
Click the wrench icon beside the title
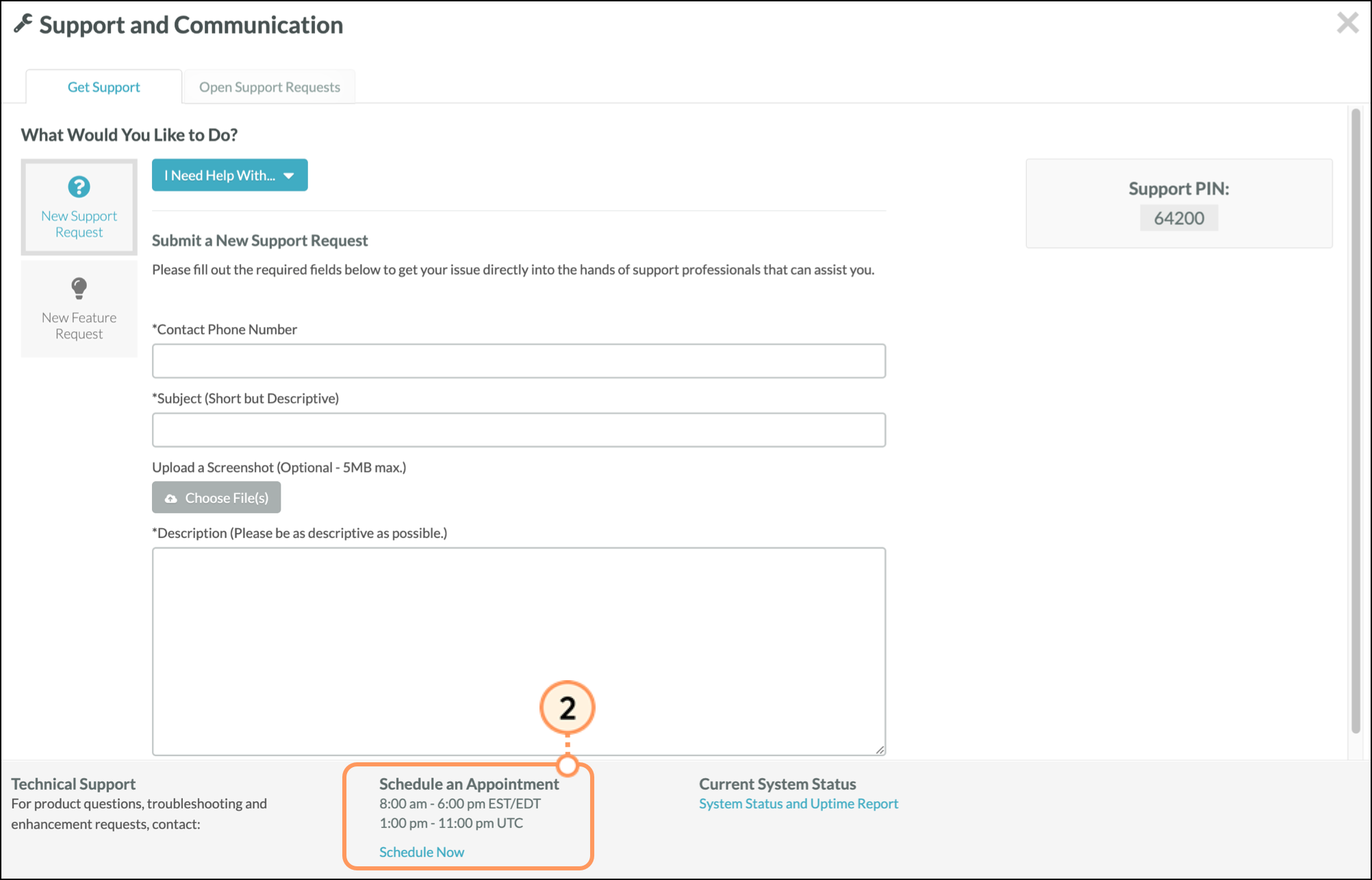(23, 24)
